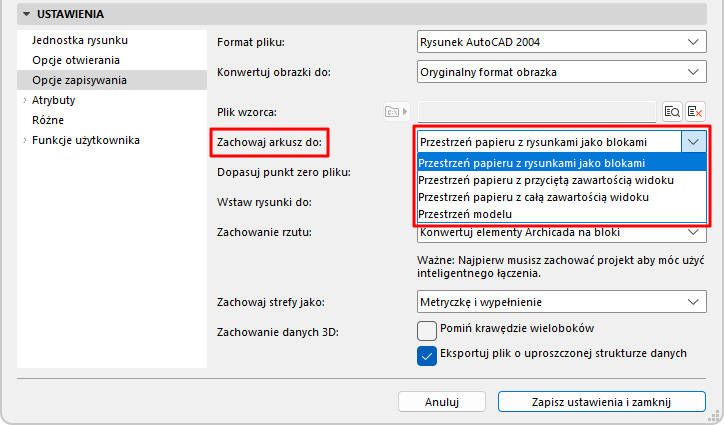Select Jednostka rysunku in the sidebar
Screen dimensions: 724x425
(80, 41)
